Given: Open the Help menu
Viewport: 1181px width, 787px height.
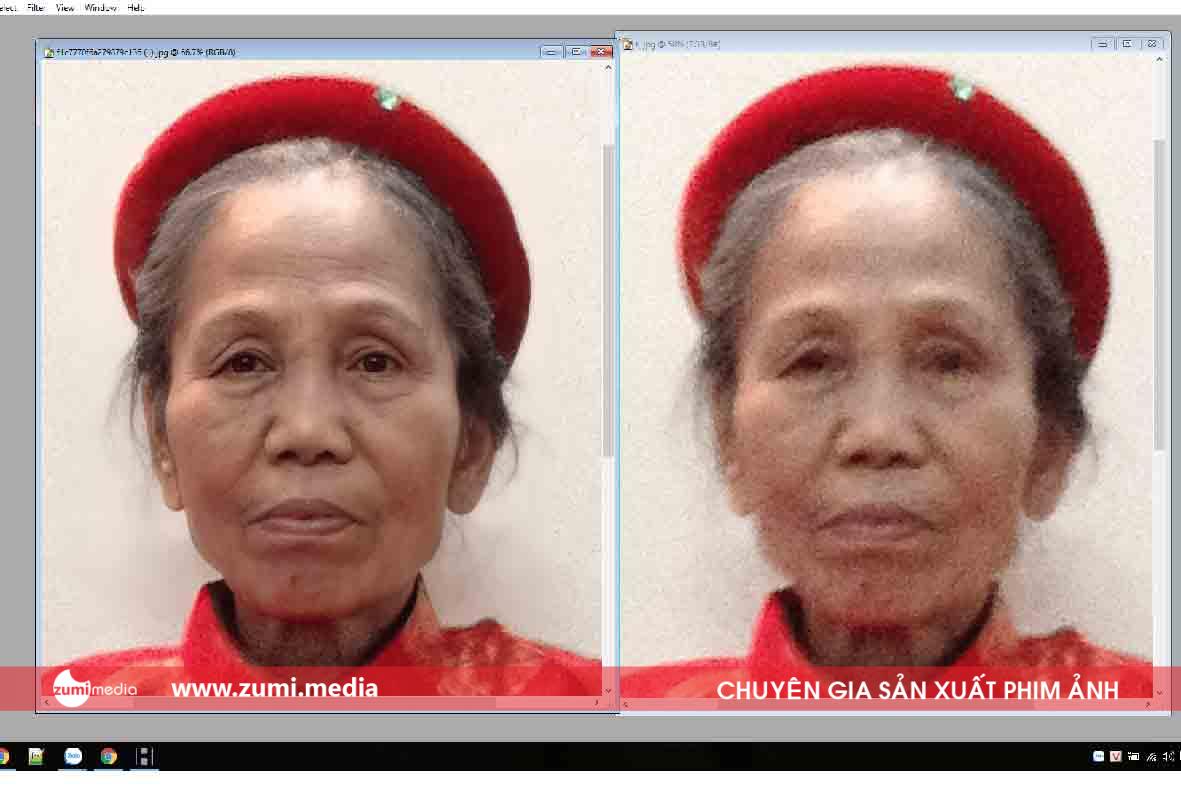Looking at the screenshot, I should tap(136, 7).
